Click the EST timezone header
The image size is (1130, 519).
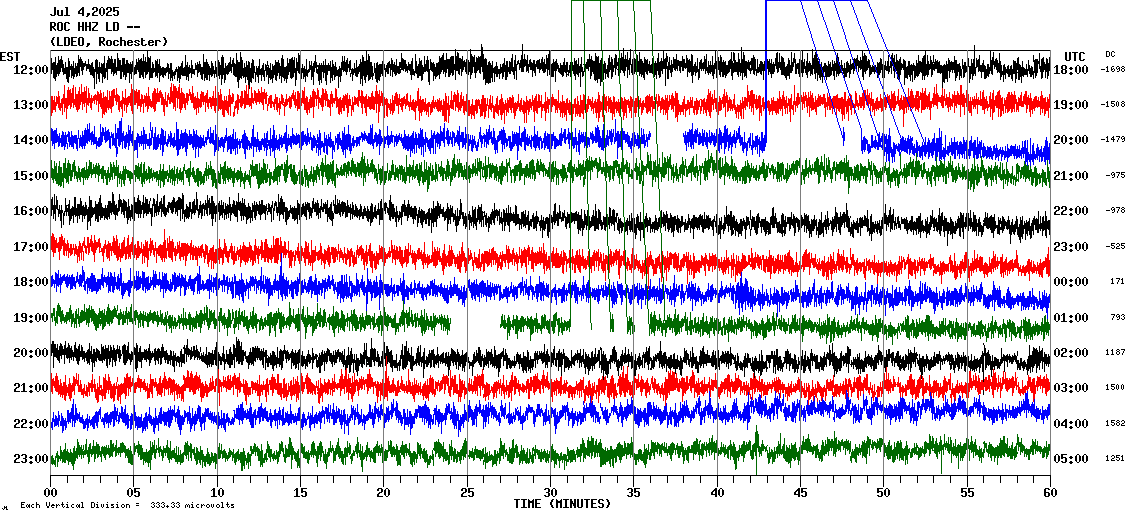pos(11,56)
